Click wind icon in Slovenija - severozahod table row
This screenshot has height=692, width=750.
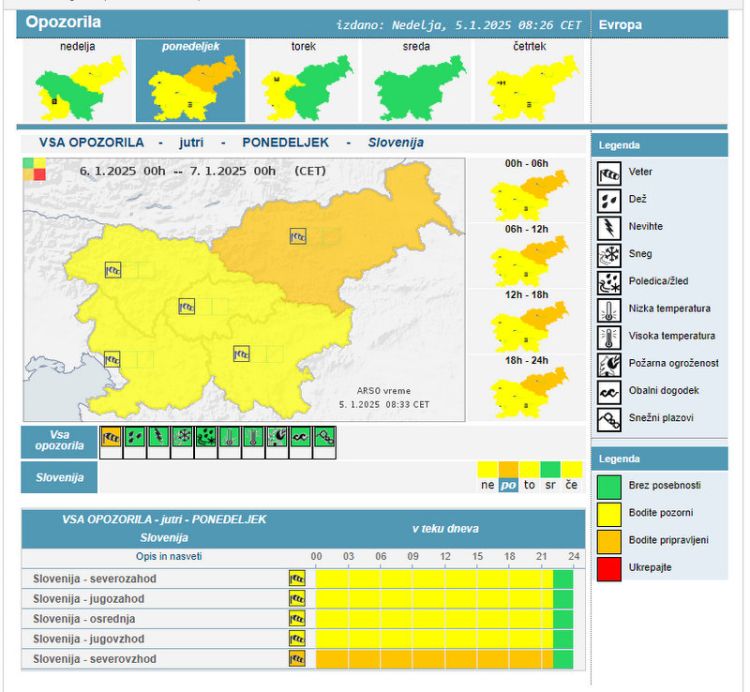pyautogui.click(x=297, y=577)
